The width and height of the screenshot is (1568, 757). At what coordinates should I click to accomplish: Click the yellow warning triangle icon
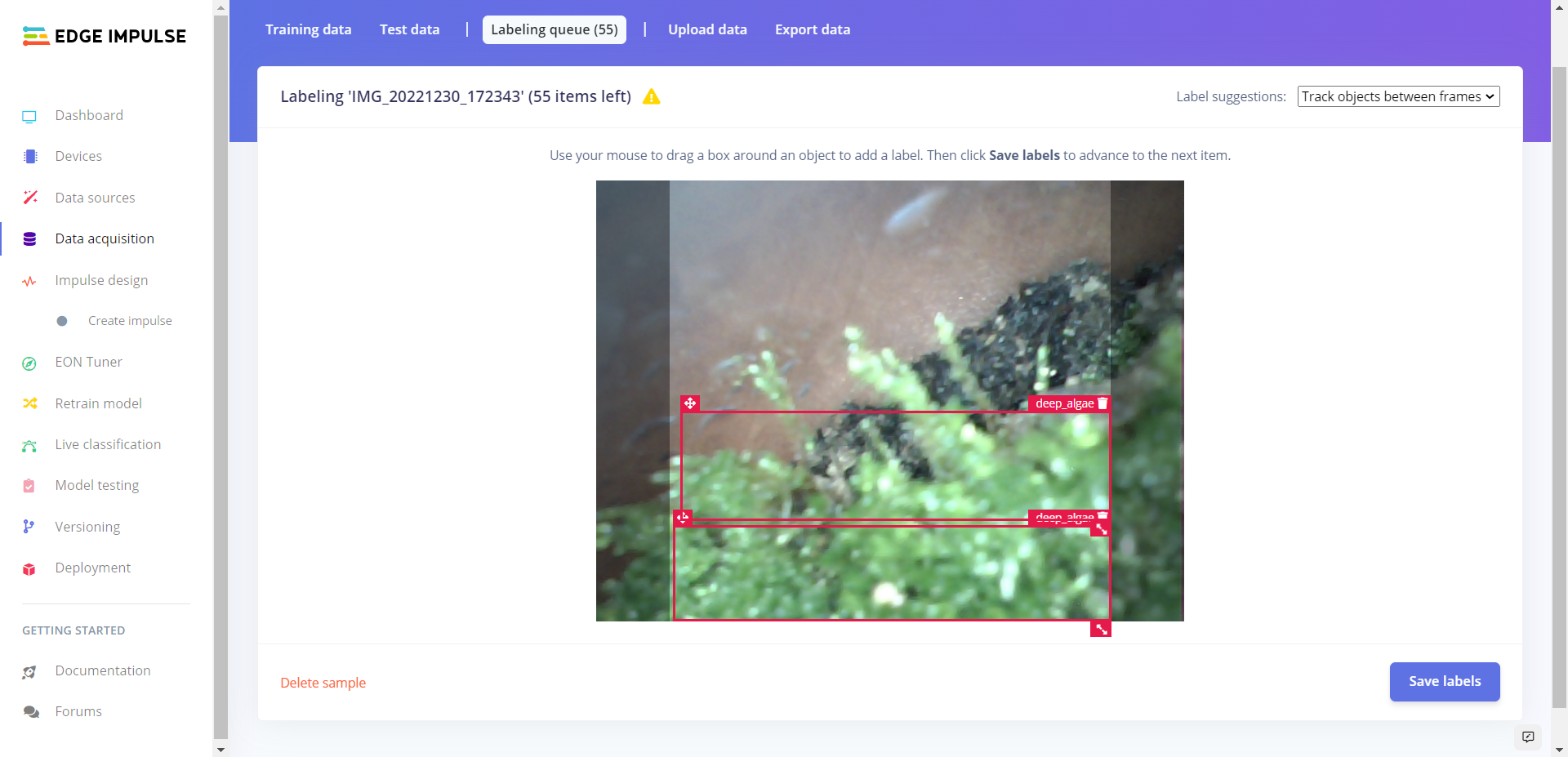pyautogui.click(x=651, y=96)
